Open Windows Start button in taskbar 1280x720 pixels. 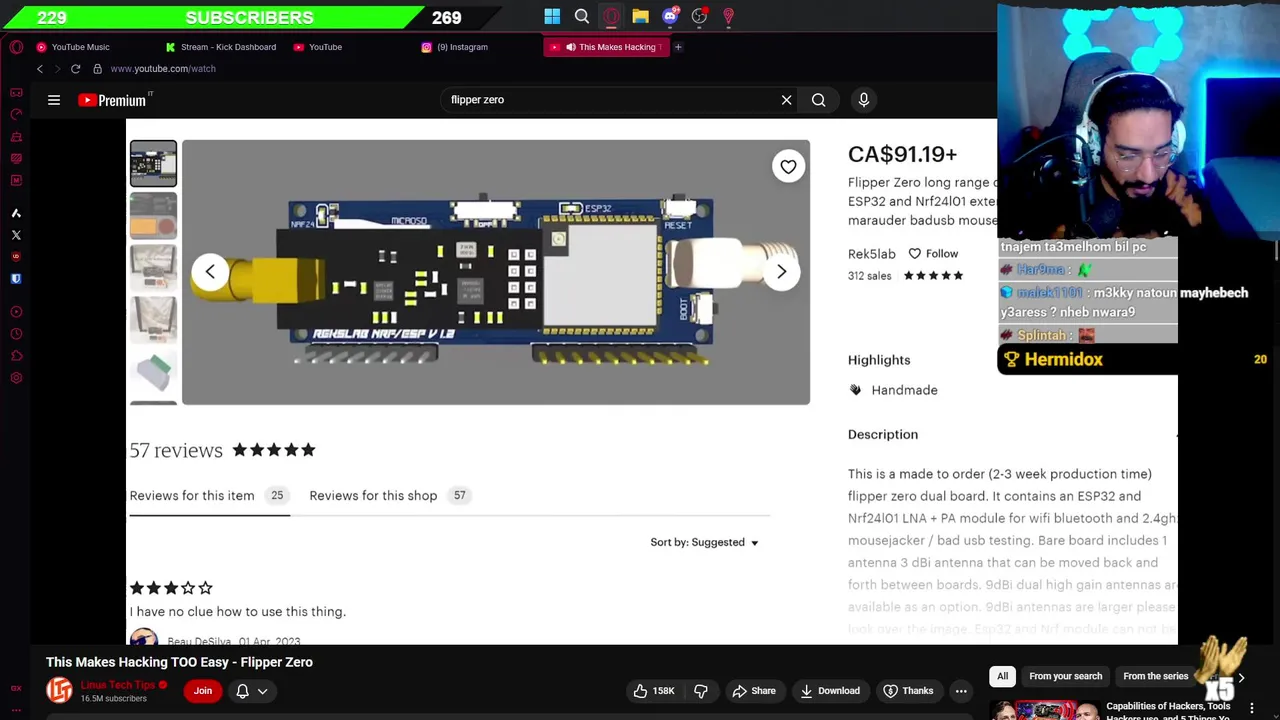pos(552,16)
